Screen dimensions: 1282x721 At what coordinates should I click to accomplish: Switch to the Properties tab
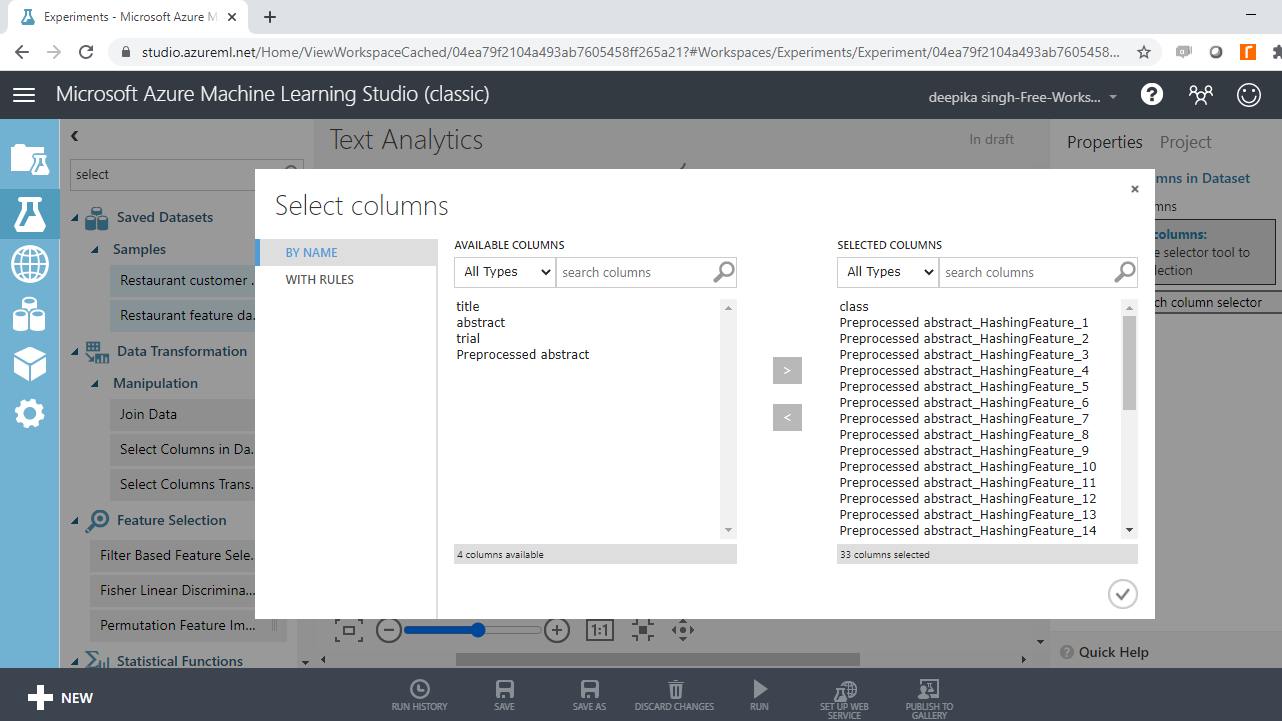point(1104,142)
